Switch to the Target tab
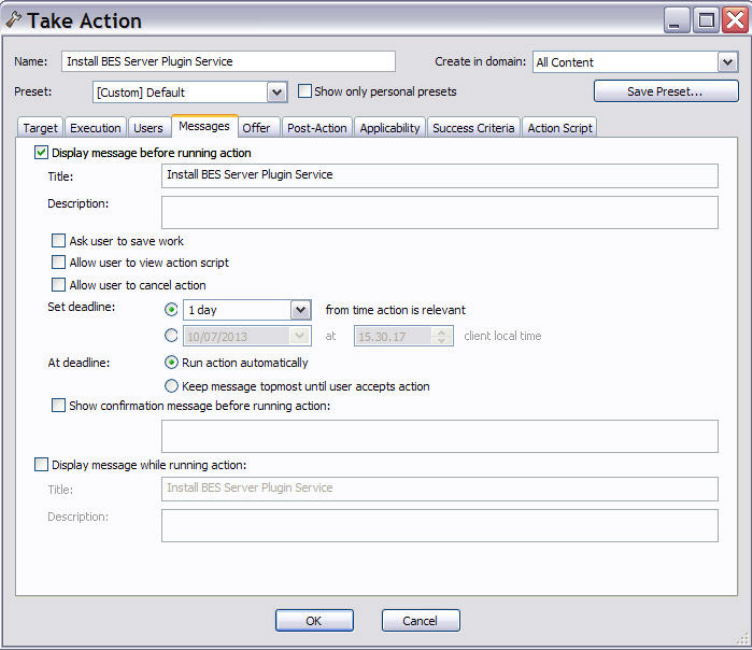The width and height of the screenshot is (752, 650). [x=40, y=128]
